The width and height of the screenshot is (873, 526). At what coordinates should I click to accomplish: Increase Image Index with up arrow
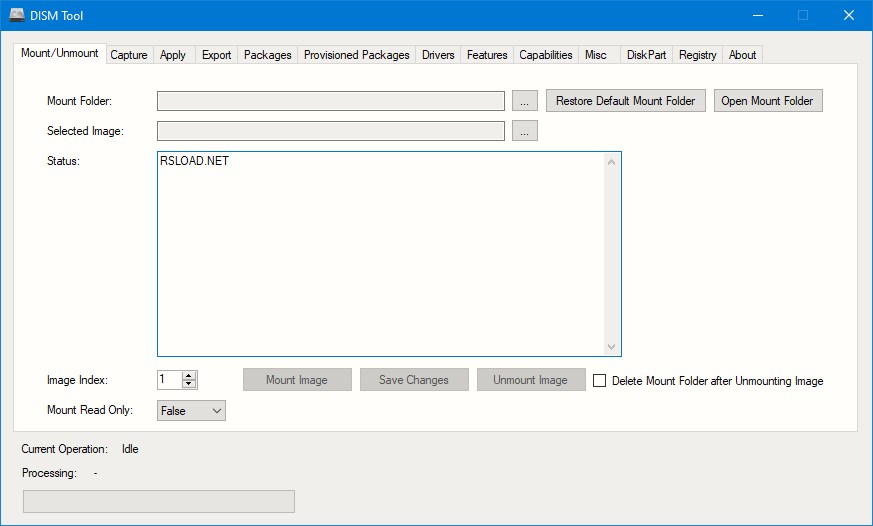point(189,376)
